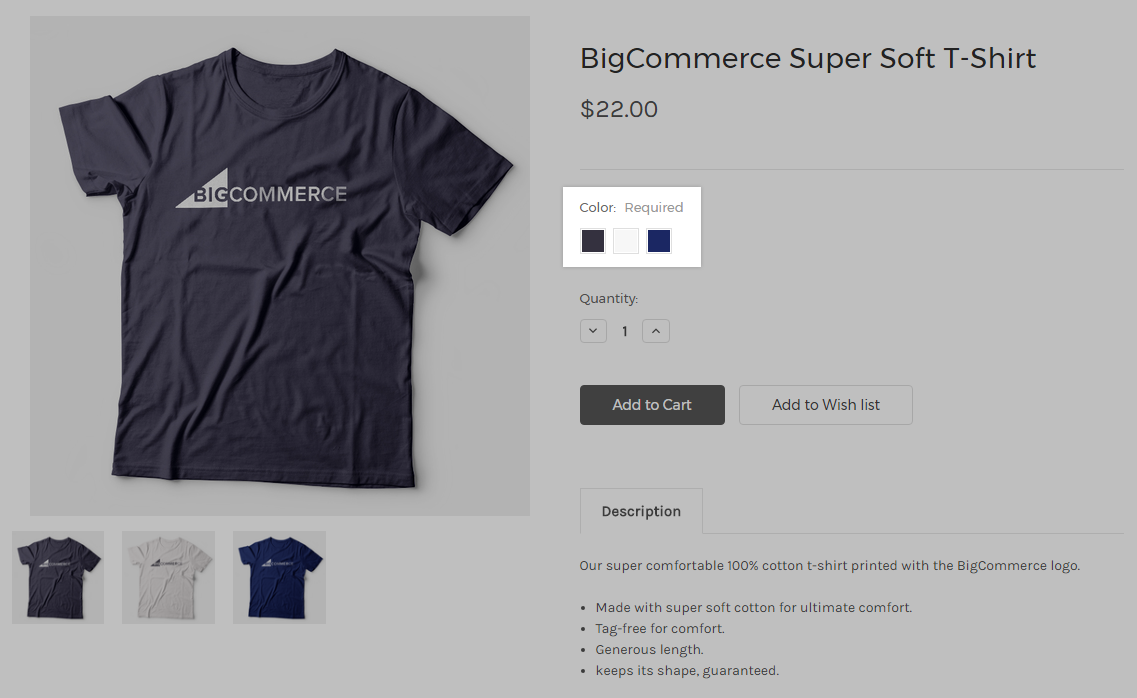View the navy blue shirt thumbnail
Viewport: 1137px width, 698px height.
click(279, 577)
